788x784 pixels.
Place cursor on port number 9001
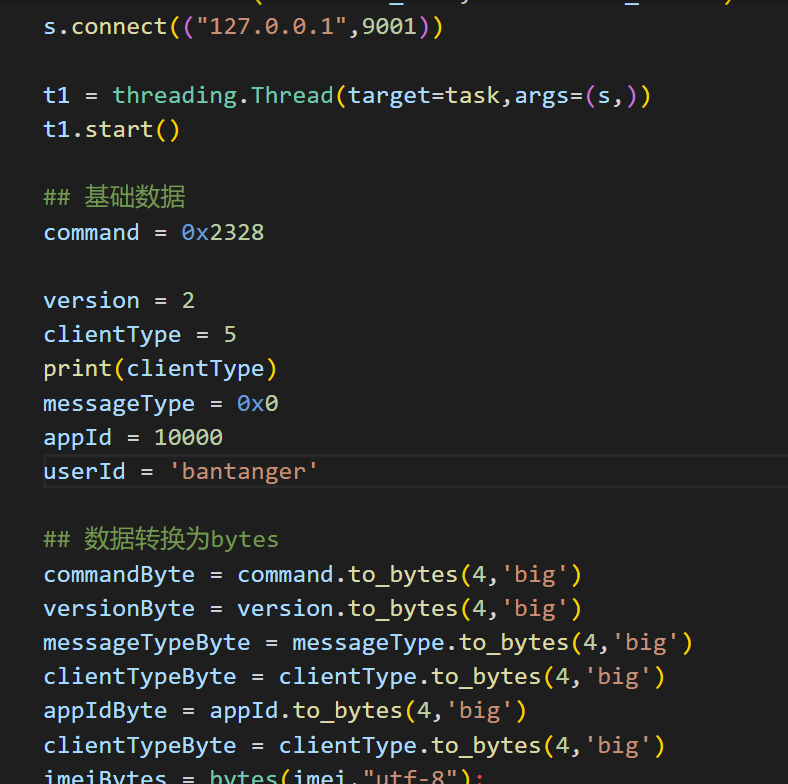click(x=389, y=27)
